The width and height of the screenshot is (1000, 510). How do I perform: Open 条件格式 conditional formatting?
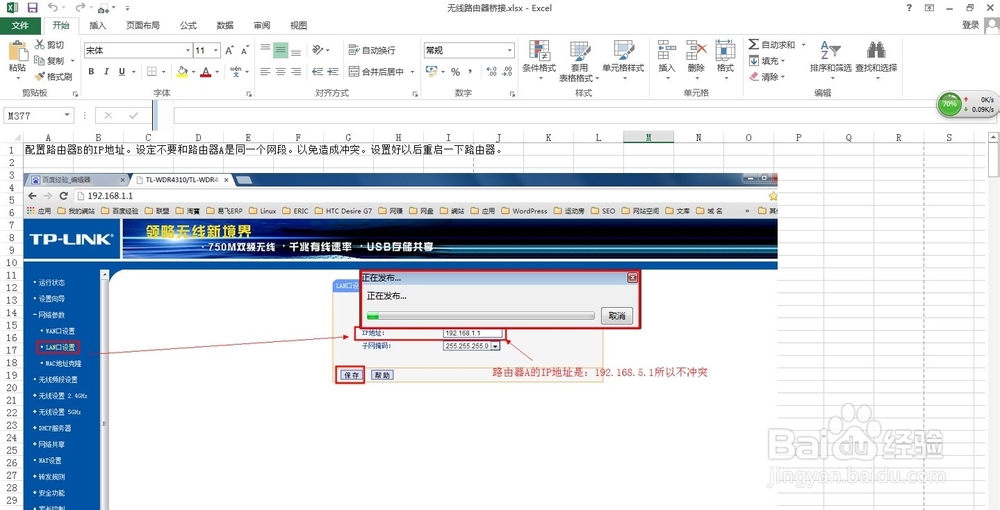coord(540,61)
